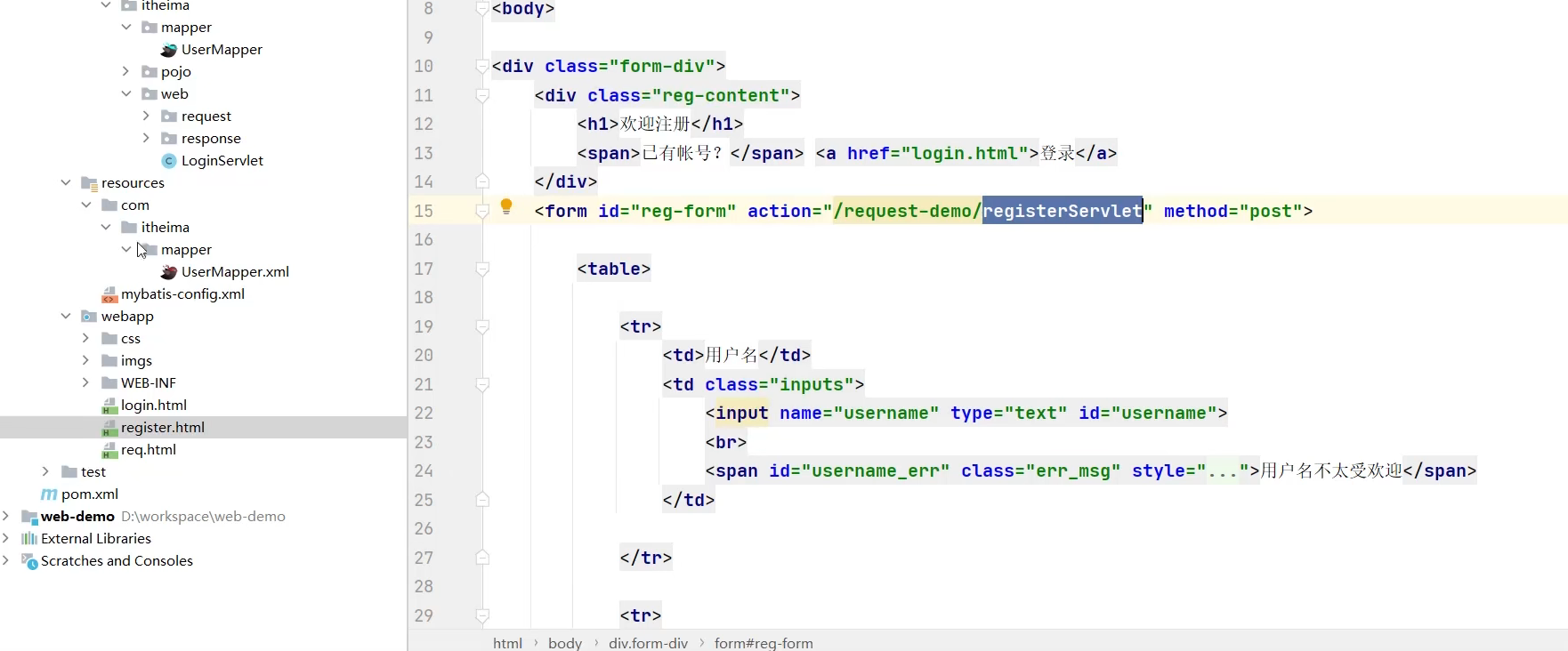The height and width of the screenshot is (651, 1568).
Task: Select body in the breadcrumb bar
Action: pos(565,643)
